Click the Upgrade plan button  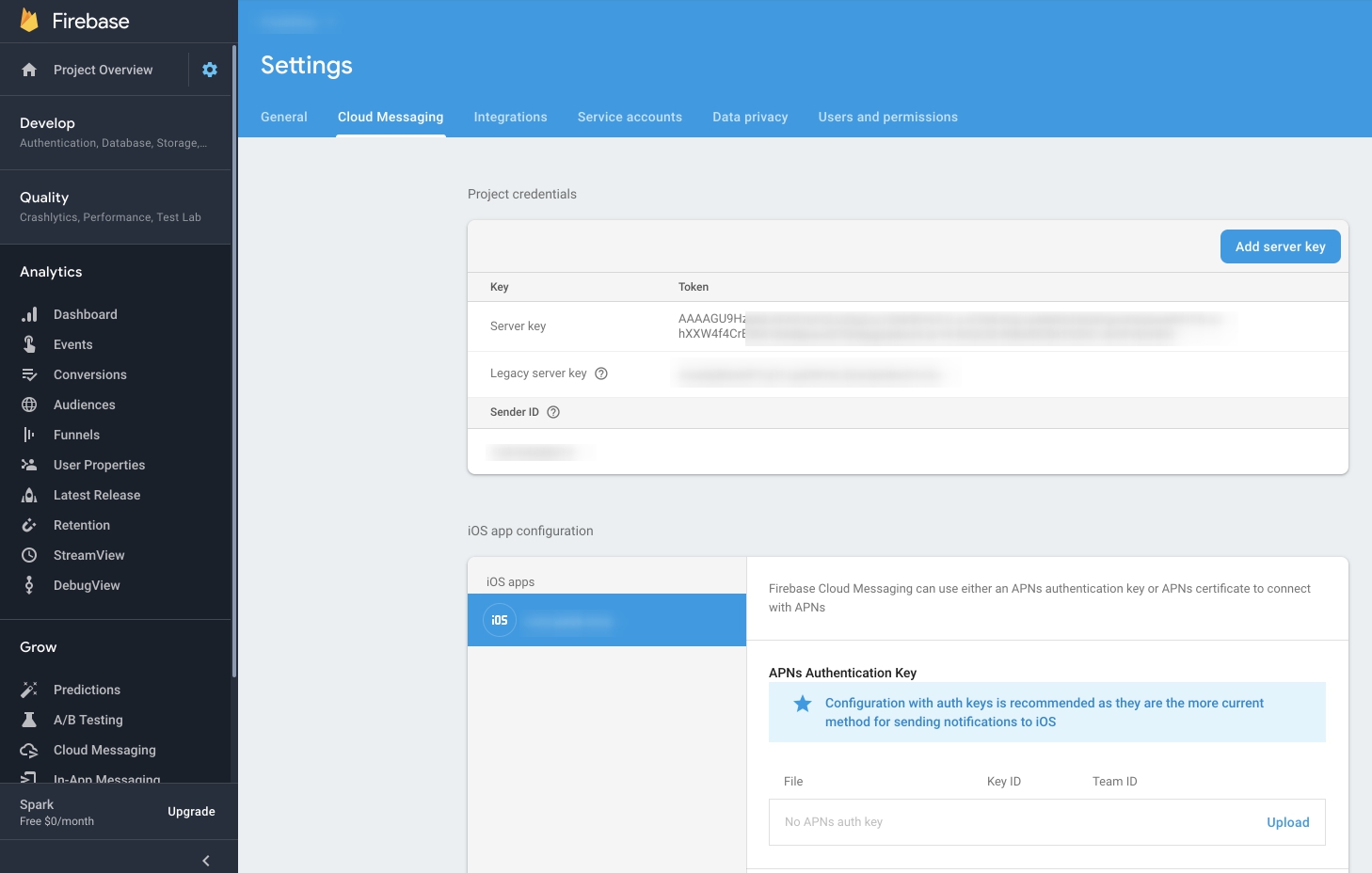(191, 812)
